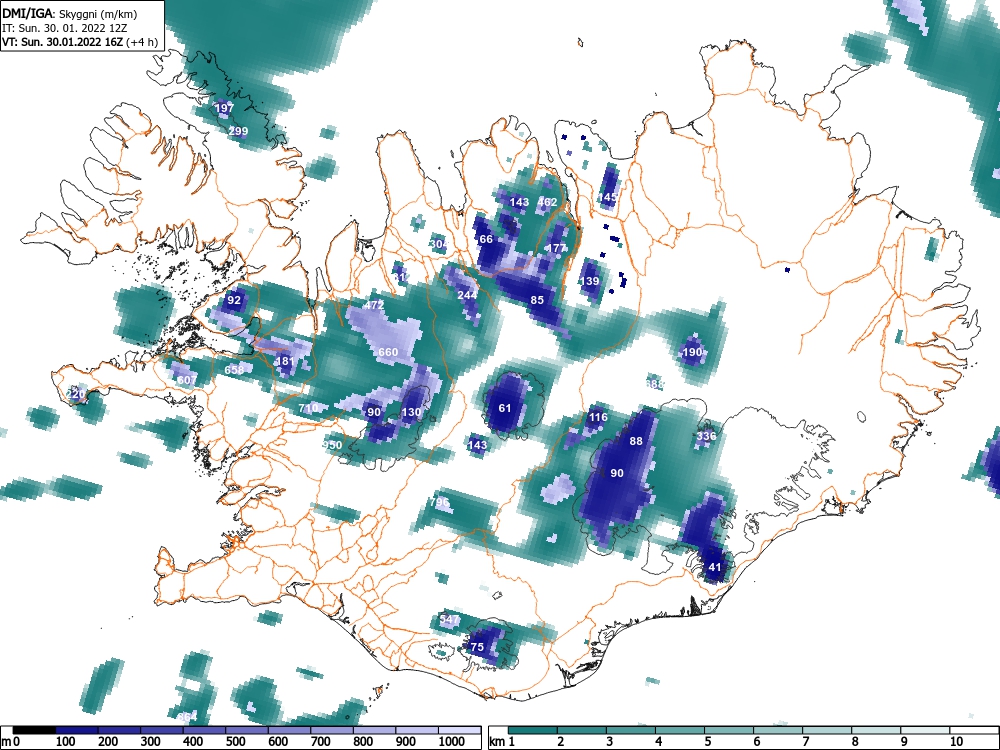This screenshot has width=1000, height=750.
Task: Pick the 92 visibility value
Action: point(234,300)
